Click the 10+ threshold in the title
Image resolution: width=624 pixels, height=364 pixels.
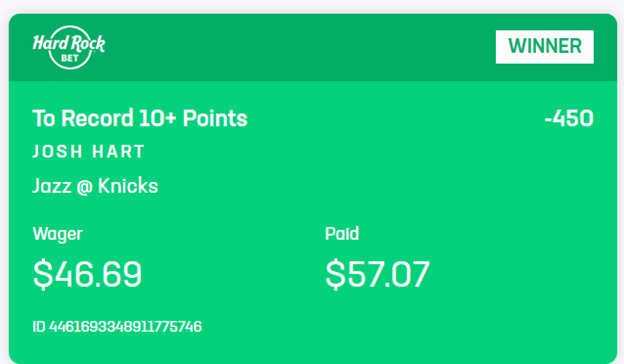click(x=158, y=118)
